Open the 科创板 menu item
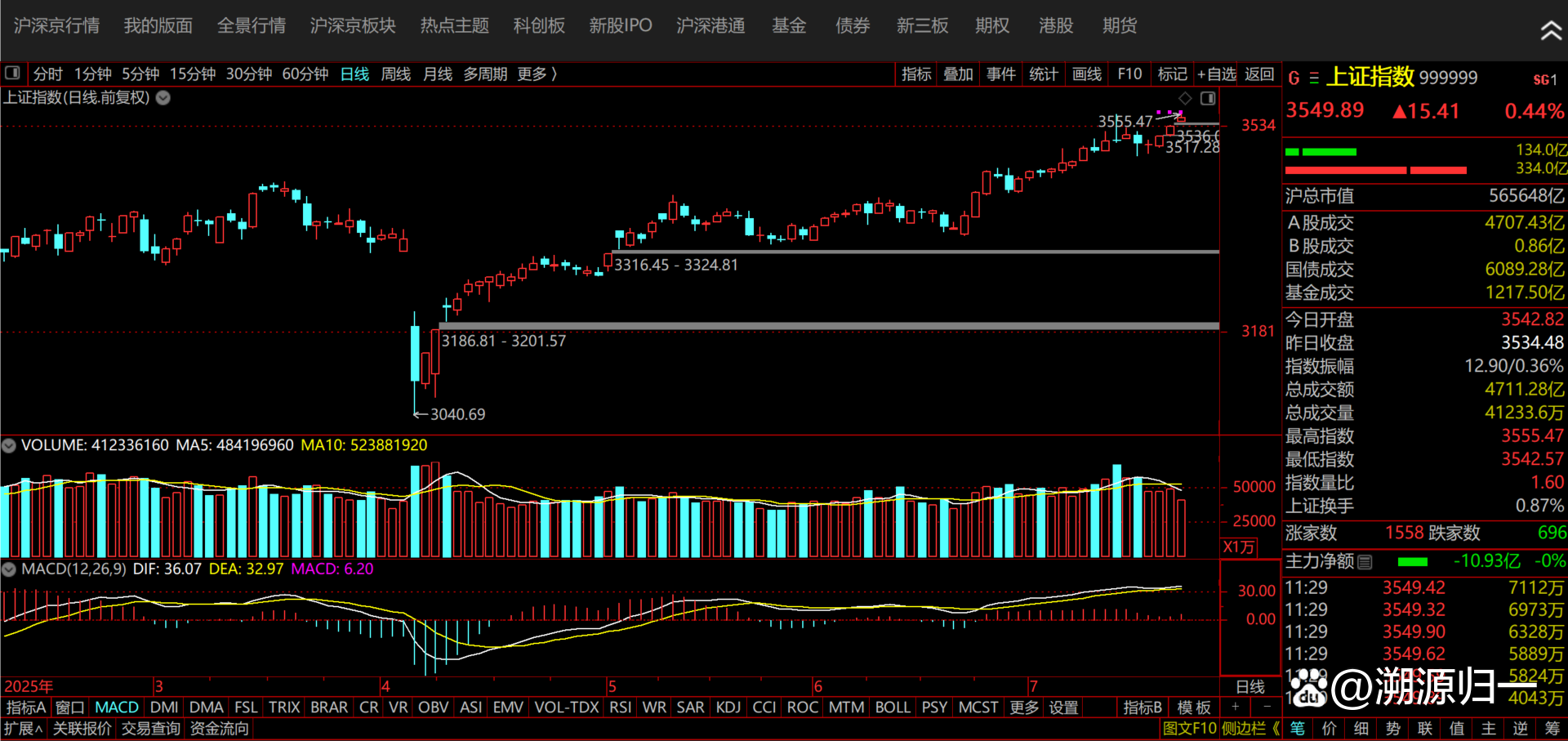 tap(539, 26)
